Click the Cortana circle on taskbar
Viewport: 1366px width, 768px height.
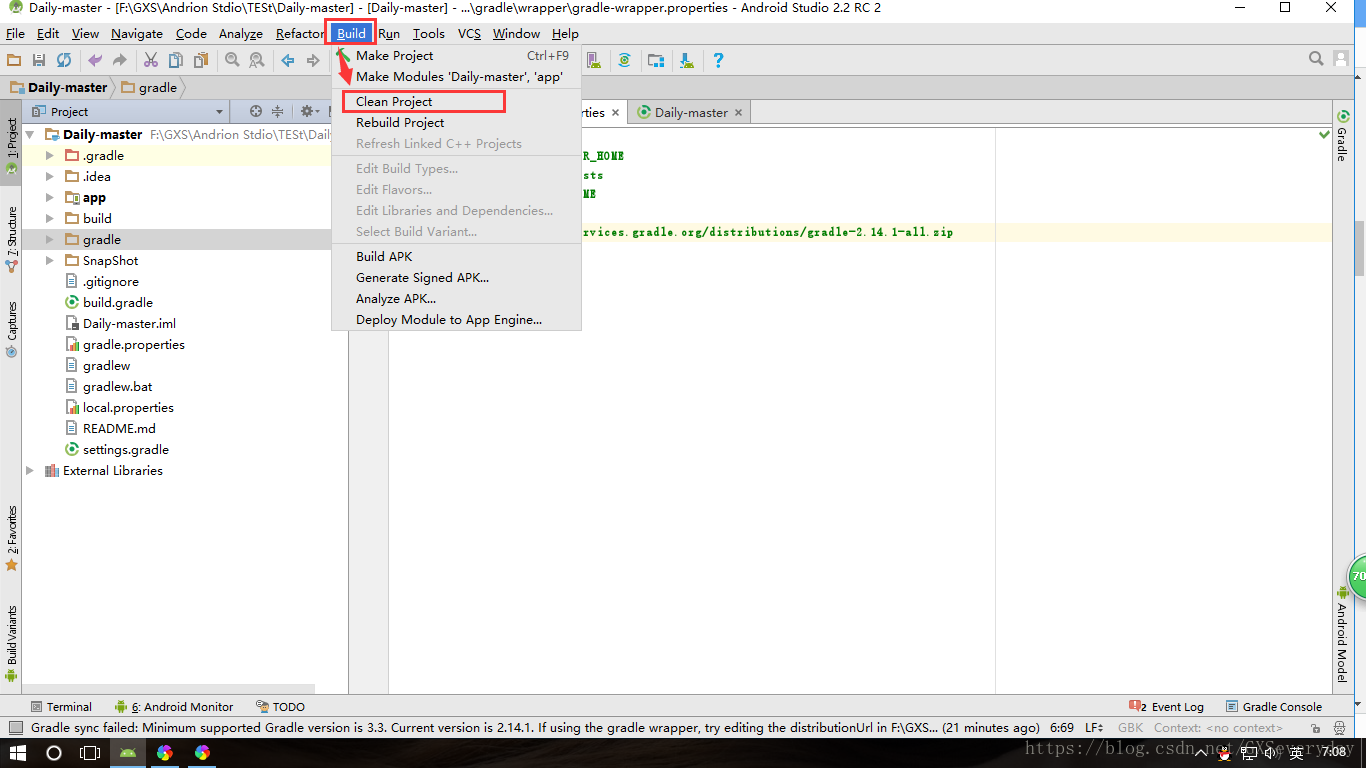click(55, 753)
